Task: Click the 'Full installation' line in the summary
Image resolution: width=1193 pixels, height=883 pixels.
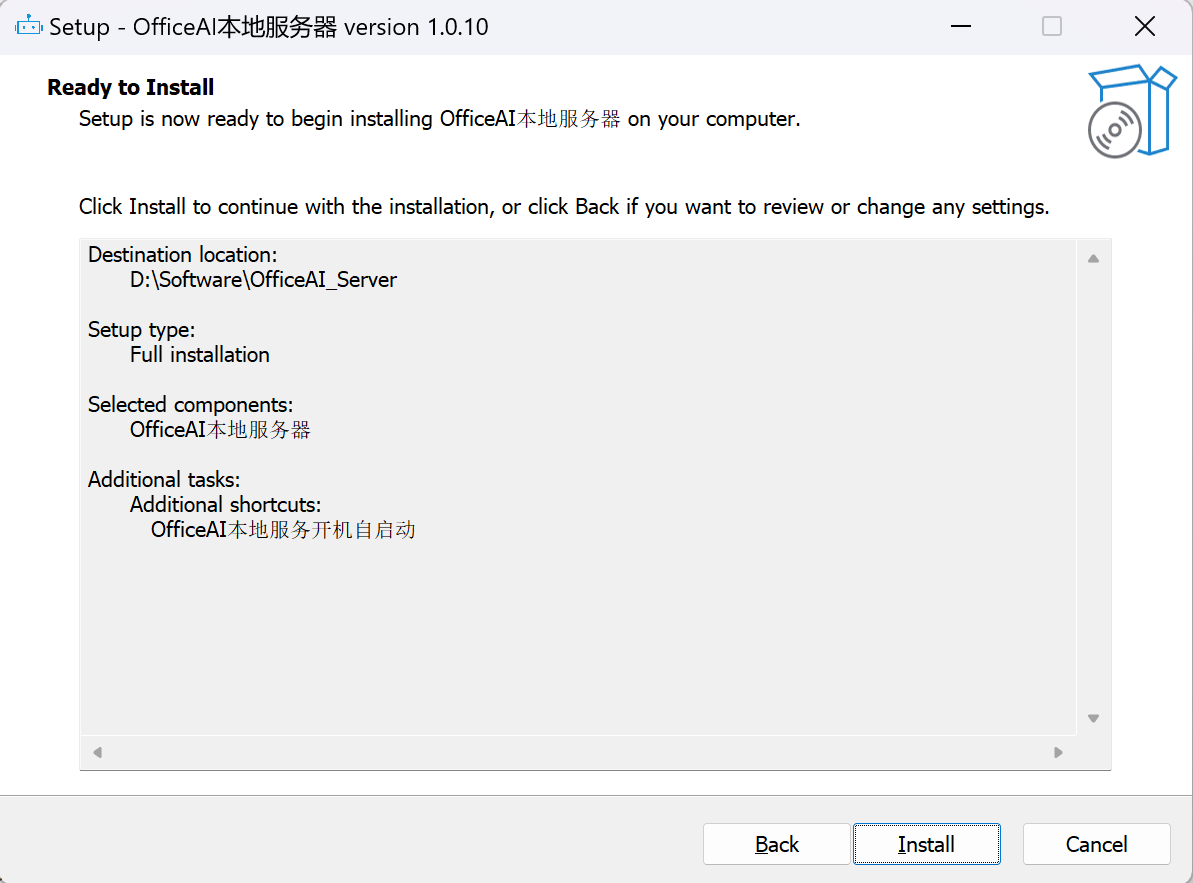Action: (199, 354)
